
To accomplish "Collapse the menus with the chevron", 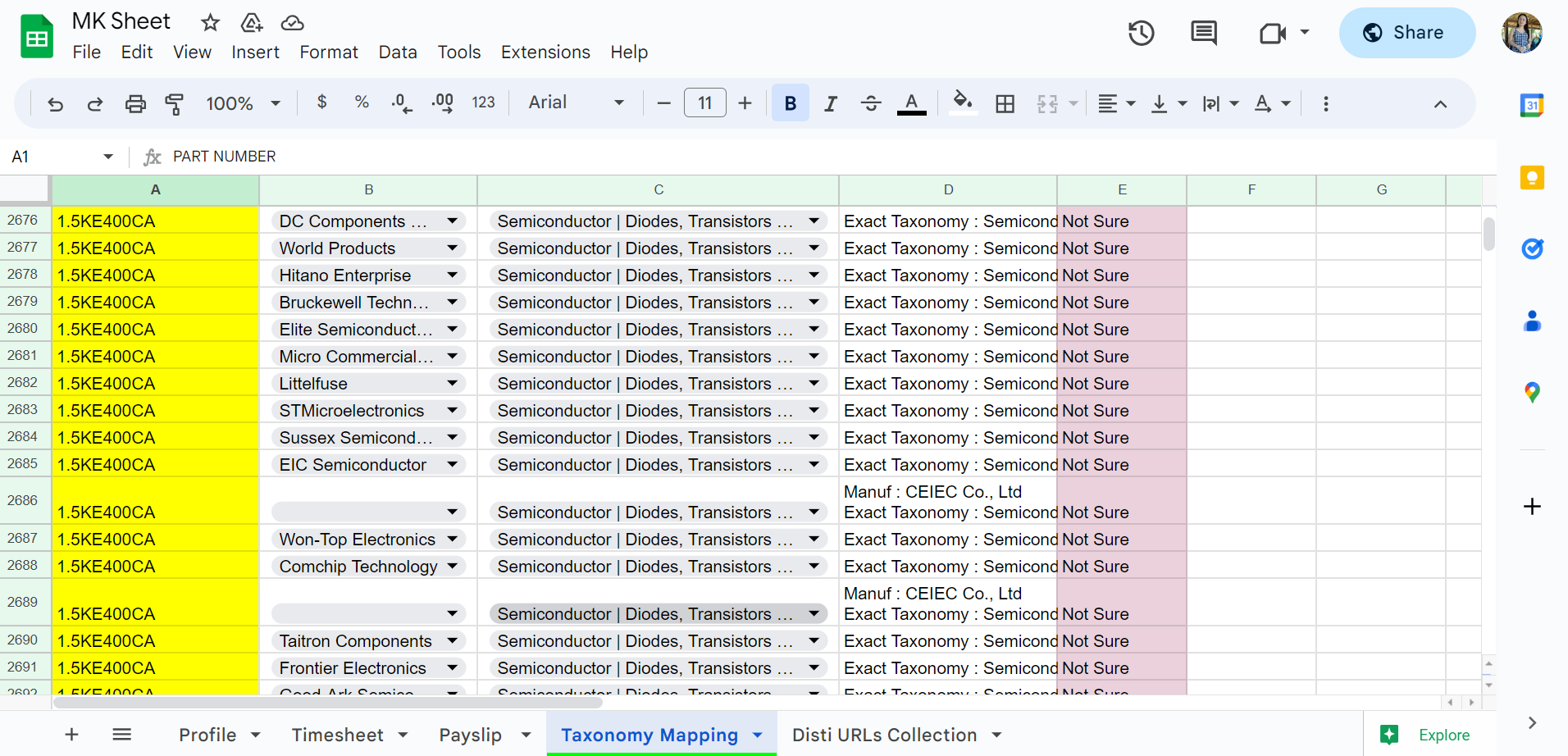I will [1440, 104].
